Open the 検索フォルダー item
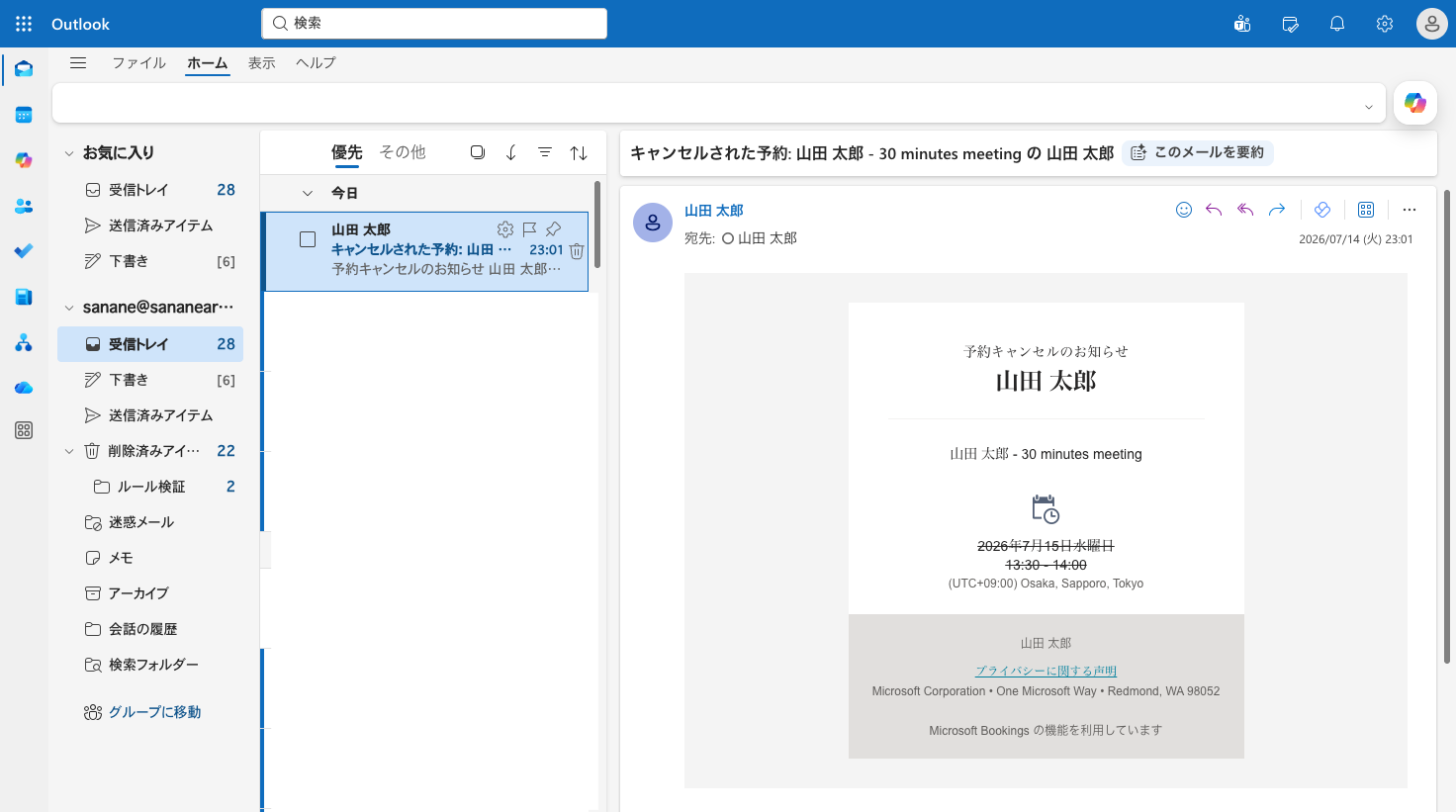Viewport: 1456px width, 812px height. point(150,665)
